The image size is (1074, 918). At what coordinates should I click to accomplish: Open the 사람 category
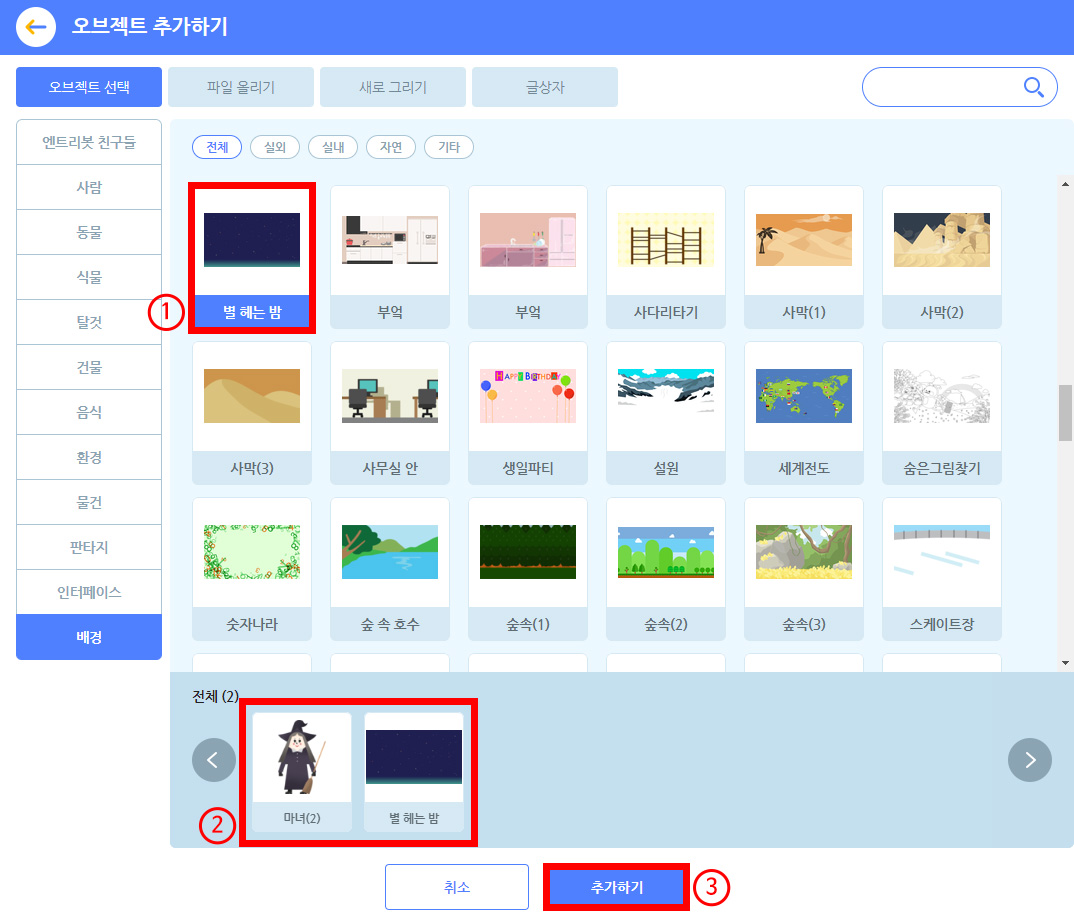coord(89,187)
